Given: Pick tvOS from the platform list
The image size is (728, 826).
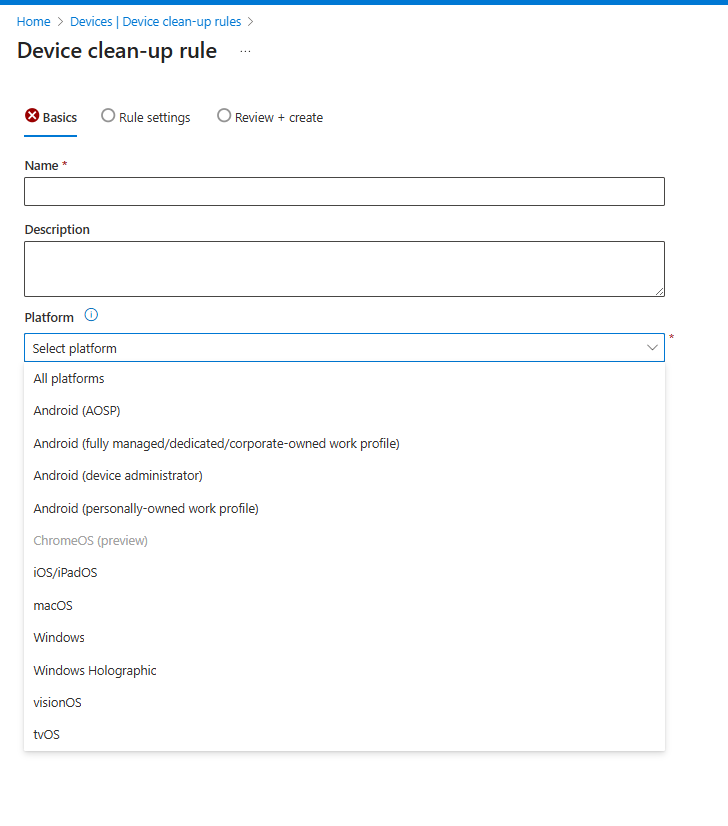Looking at the screenshot, I should [x=46, y=735].
